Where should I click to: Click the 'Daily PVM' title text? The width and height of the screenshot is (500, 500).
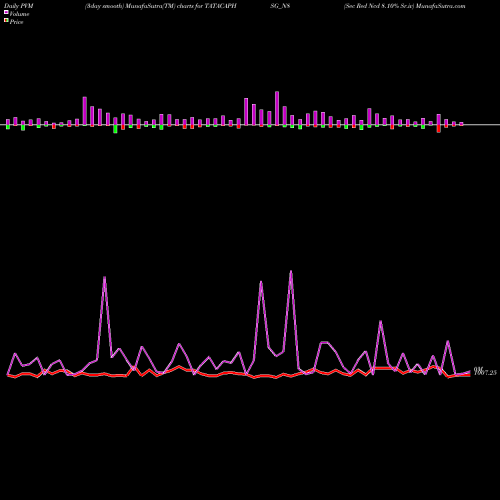tap(19, 6)
